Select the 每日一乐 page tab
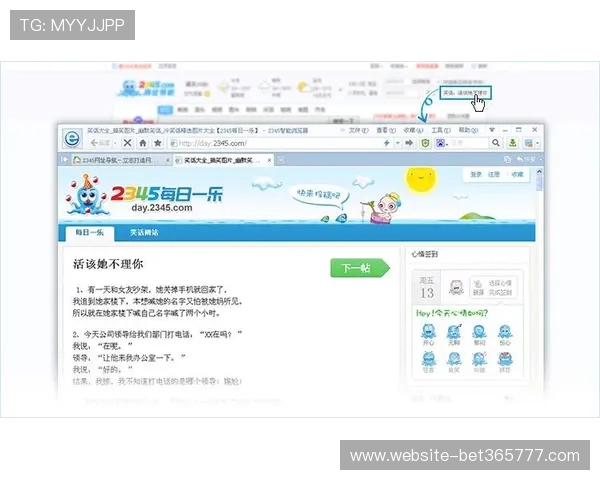 pyautogui.click(x=90, y=233)
